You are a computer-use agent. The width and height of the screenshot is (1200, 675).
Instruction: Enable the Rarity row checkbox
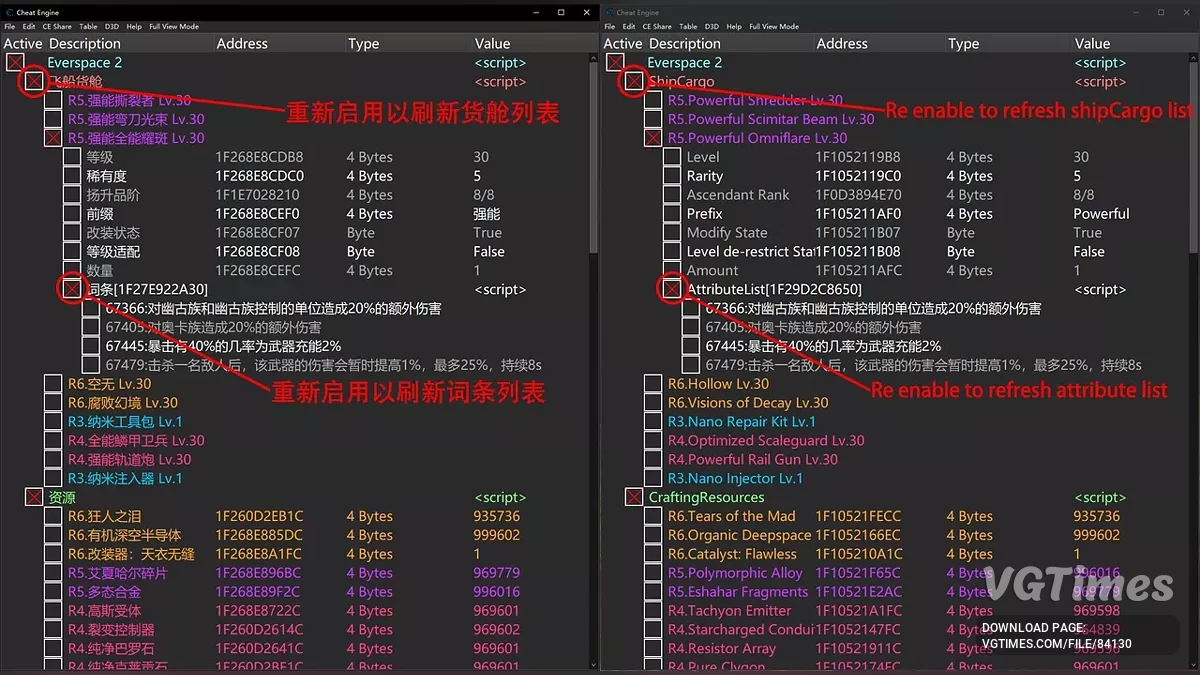coord(672,176)
